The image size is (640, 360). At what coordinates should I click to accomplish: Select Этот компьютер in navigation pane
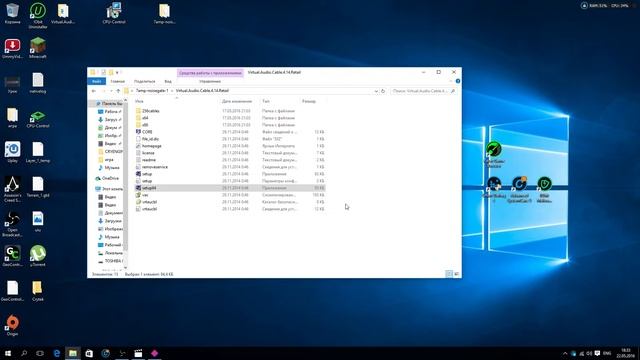click(109, 189)
